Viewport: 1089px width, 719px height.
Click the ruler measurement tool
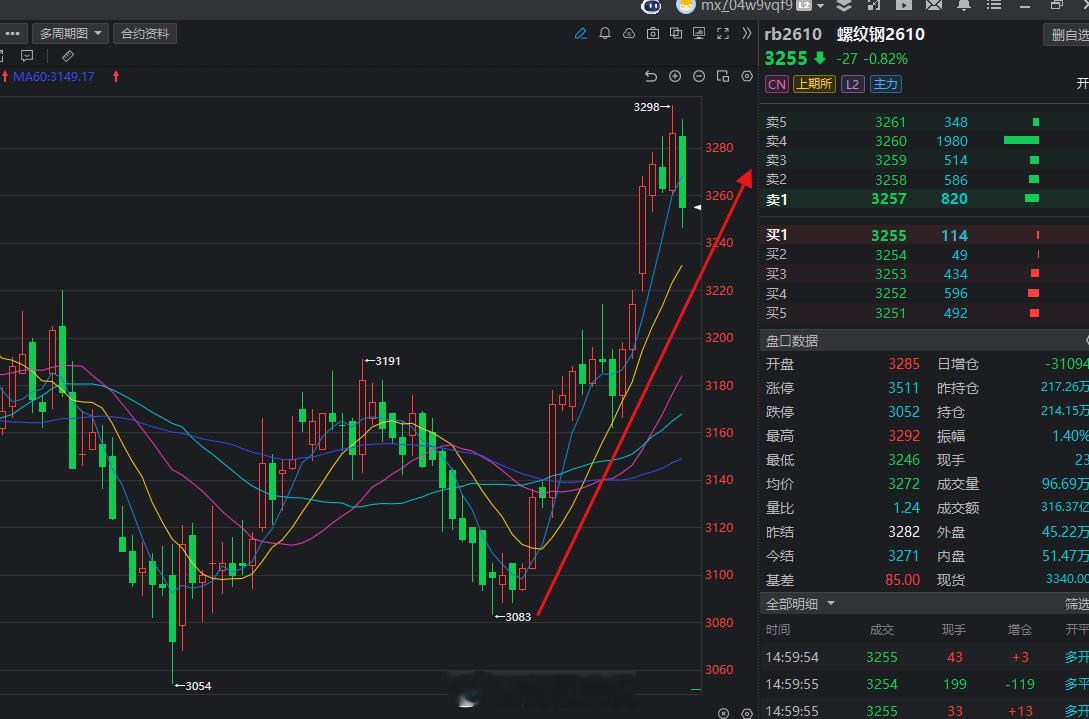pos(67,56)
